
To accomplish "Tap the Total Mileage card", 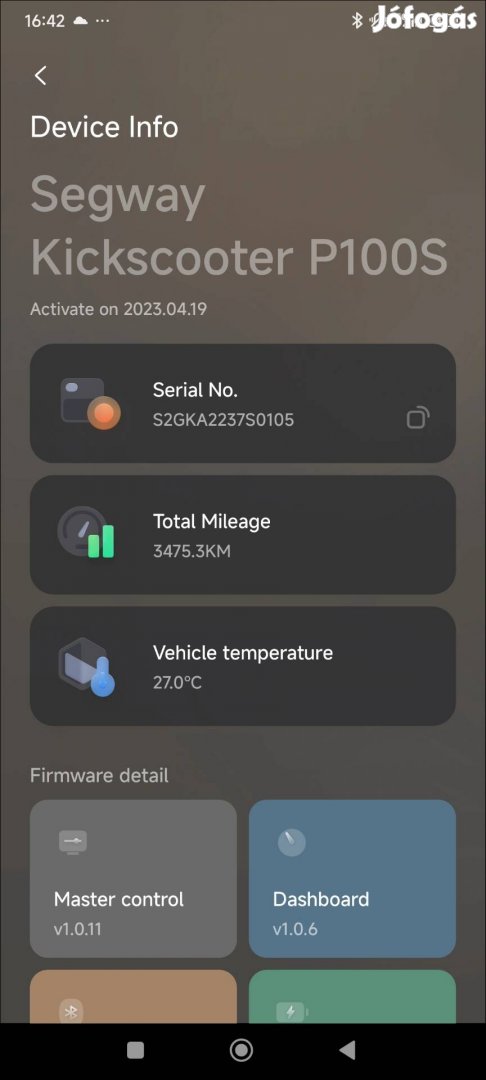I will point(242,534).
